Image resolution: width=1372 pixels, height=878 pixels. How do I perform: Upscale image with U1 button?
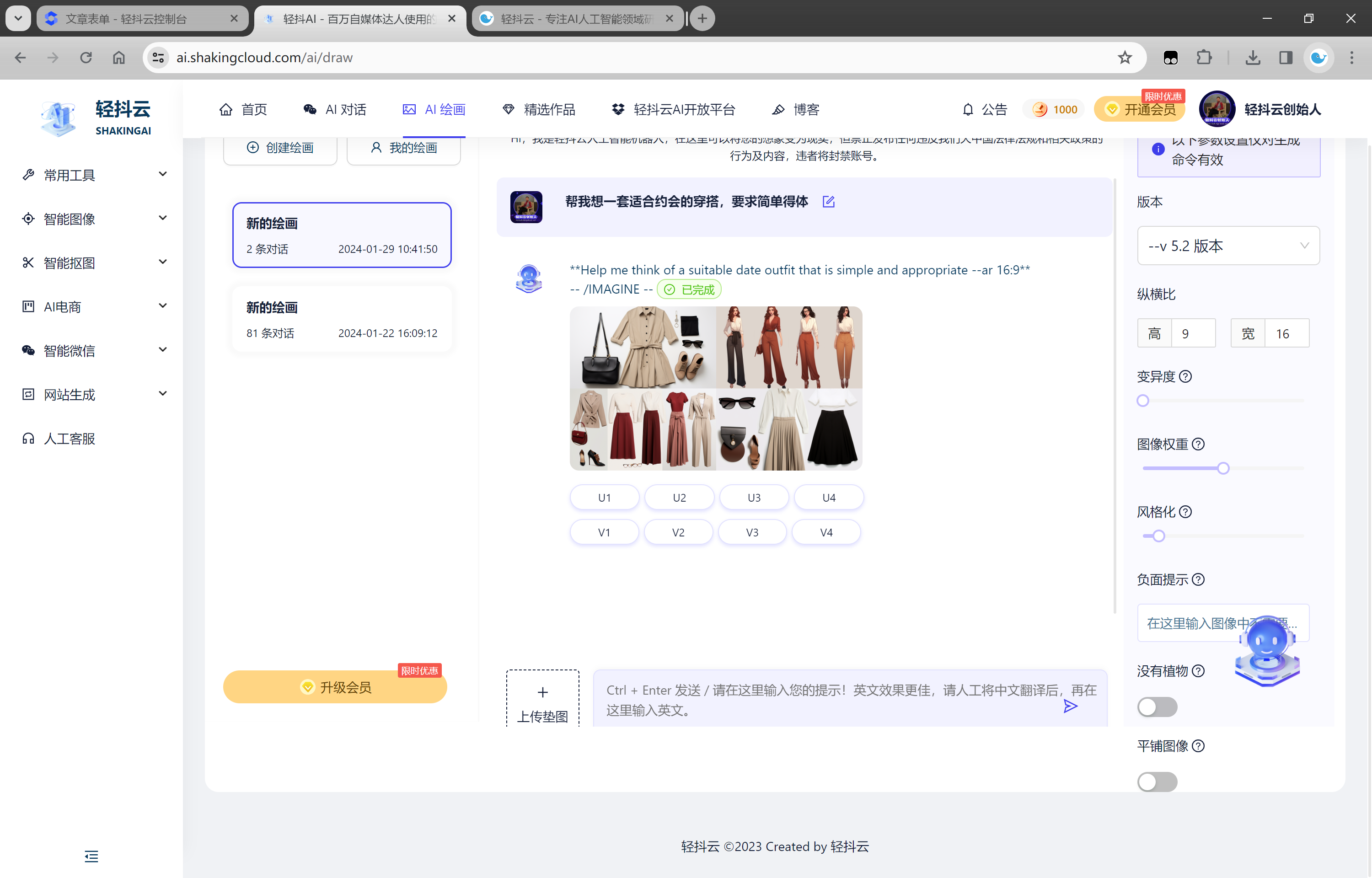(604, 497)
